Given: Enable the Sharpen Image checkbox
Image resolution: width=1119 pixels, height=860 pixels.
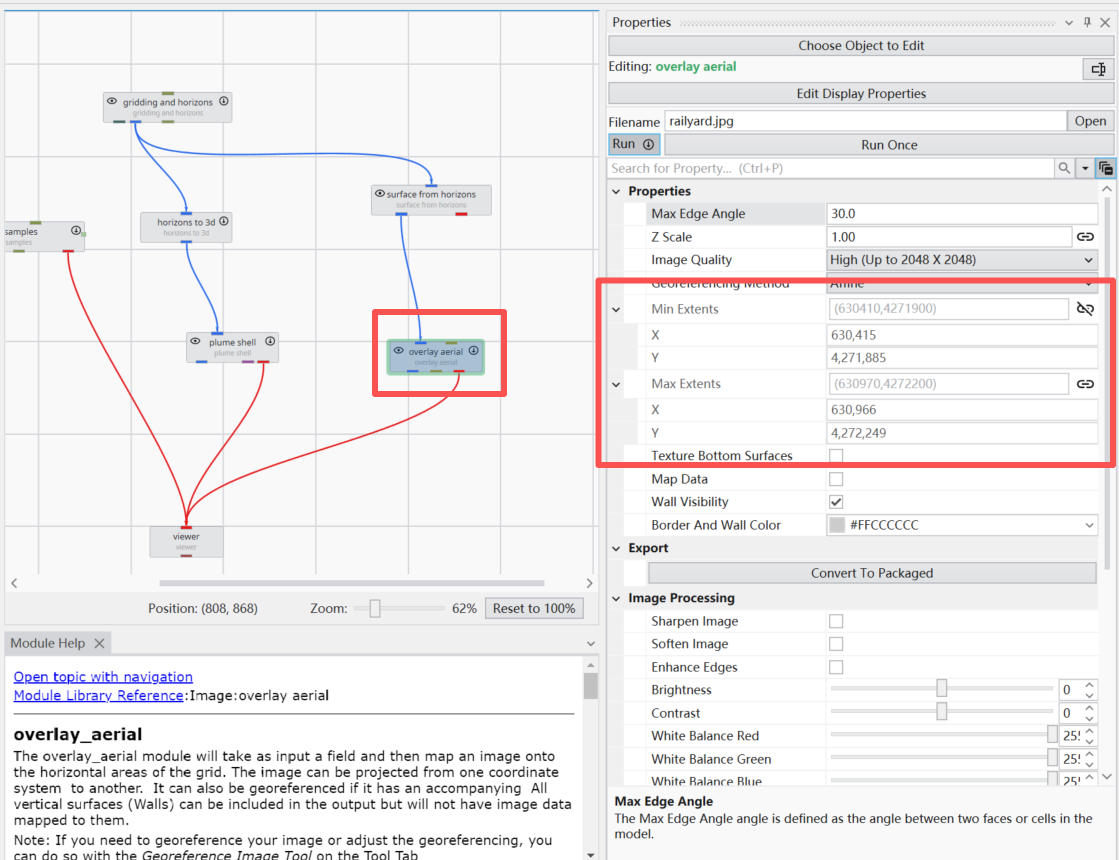Looking at the screenshot, I should coord(836,621).
